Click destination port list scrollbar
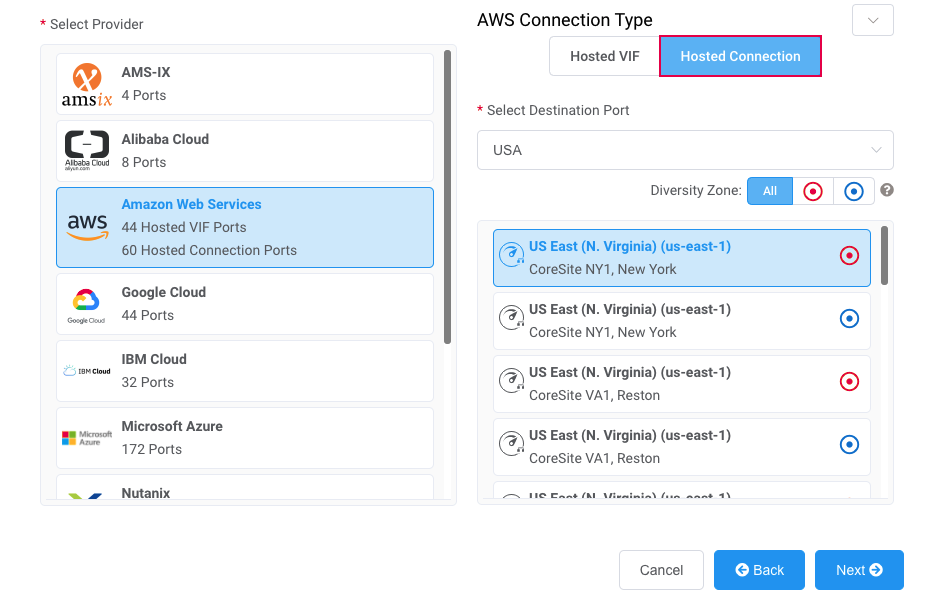This screenshot has height=600, width=925. (884, 255)
